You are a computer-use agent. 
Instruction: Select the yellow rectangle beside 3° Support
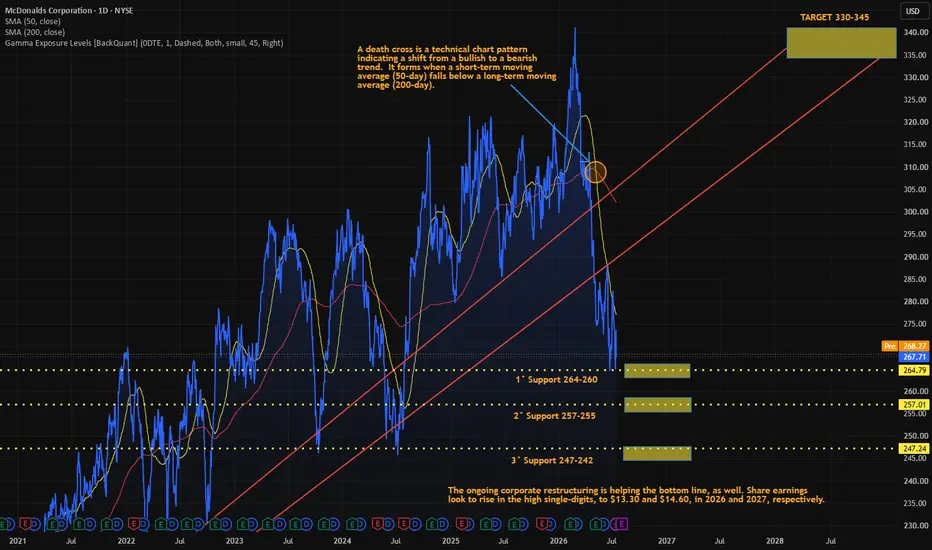click(657, 453)
